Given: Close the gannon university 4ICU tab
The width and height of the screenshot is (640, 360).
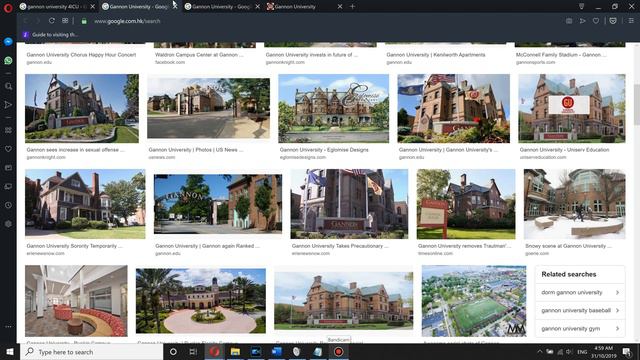Looking at the screenshot, I should (93, 7).
